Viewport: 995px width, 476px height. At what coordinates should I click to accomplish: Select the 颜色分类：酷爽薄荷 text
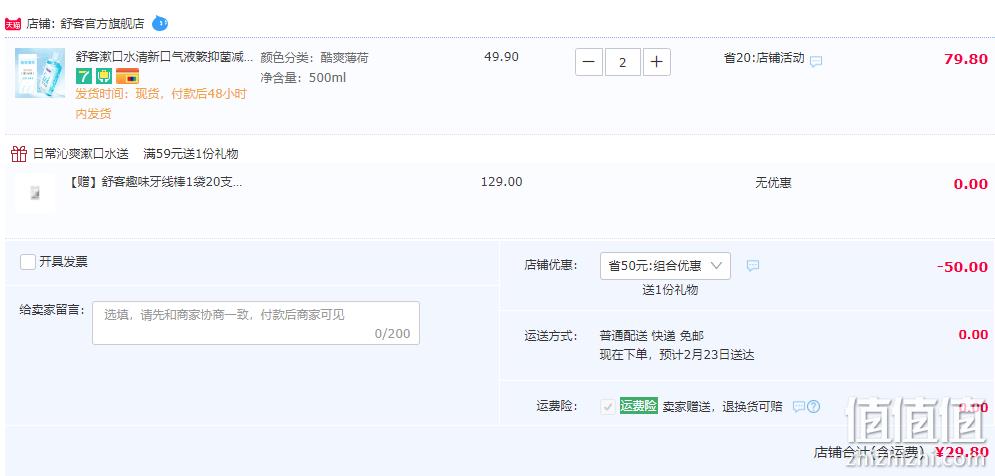(x=314, y=58)
